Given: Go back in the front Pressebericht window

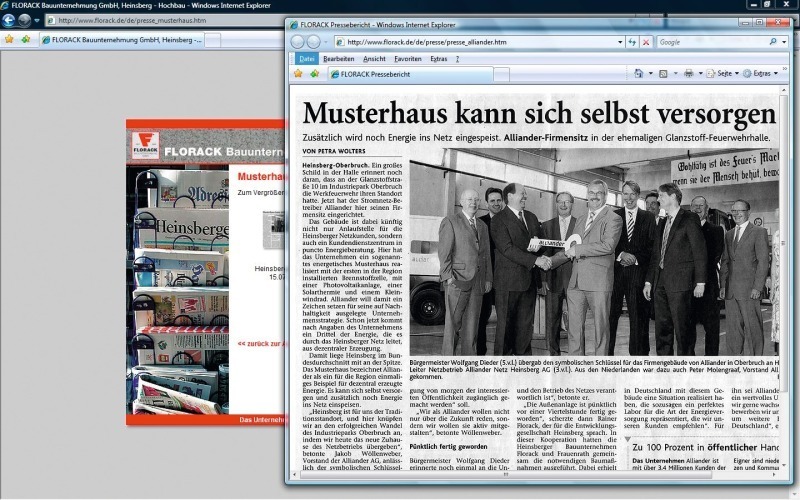Looking at the screenshot, I should click(297, 42).
